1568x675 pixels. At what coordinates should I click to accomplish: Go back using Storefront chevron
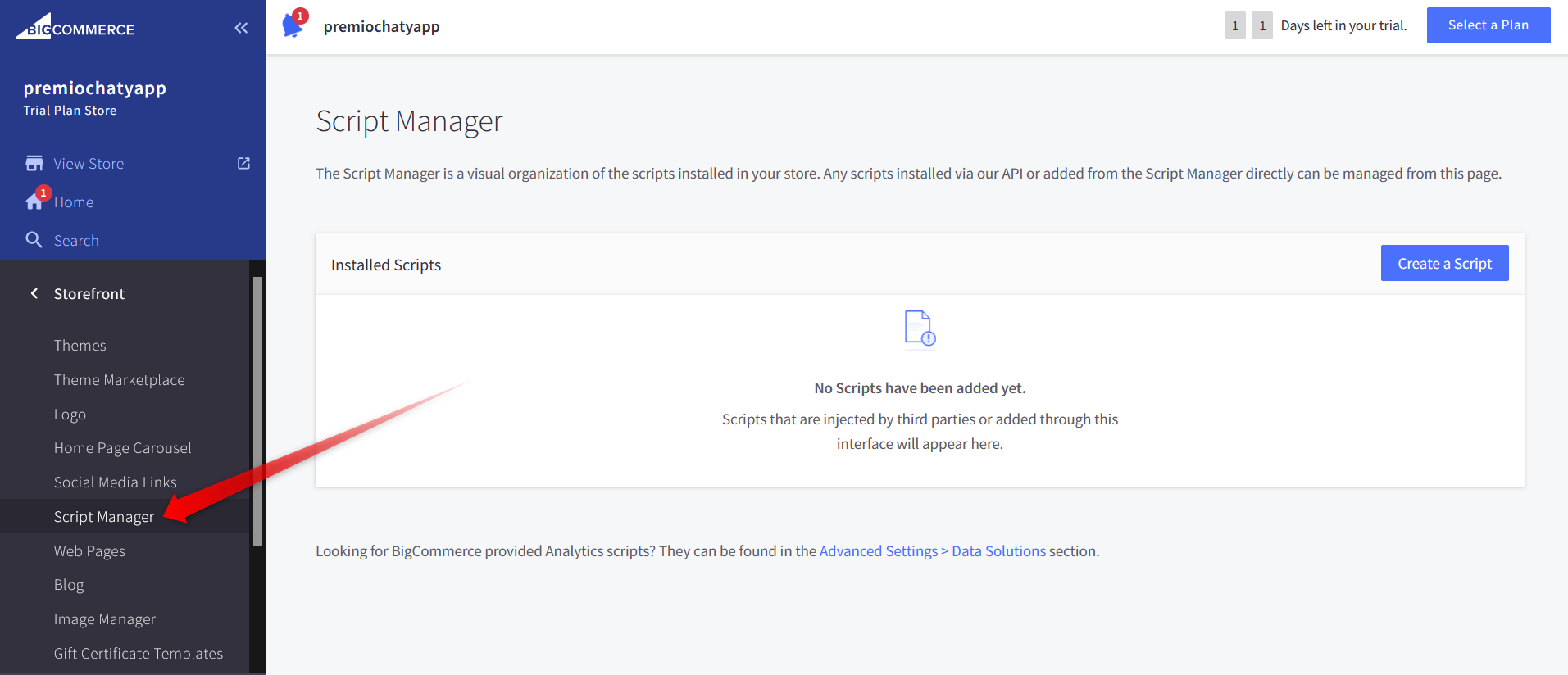coord(34,293)
